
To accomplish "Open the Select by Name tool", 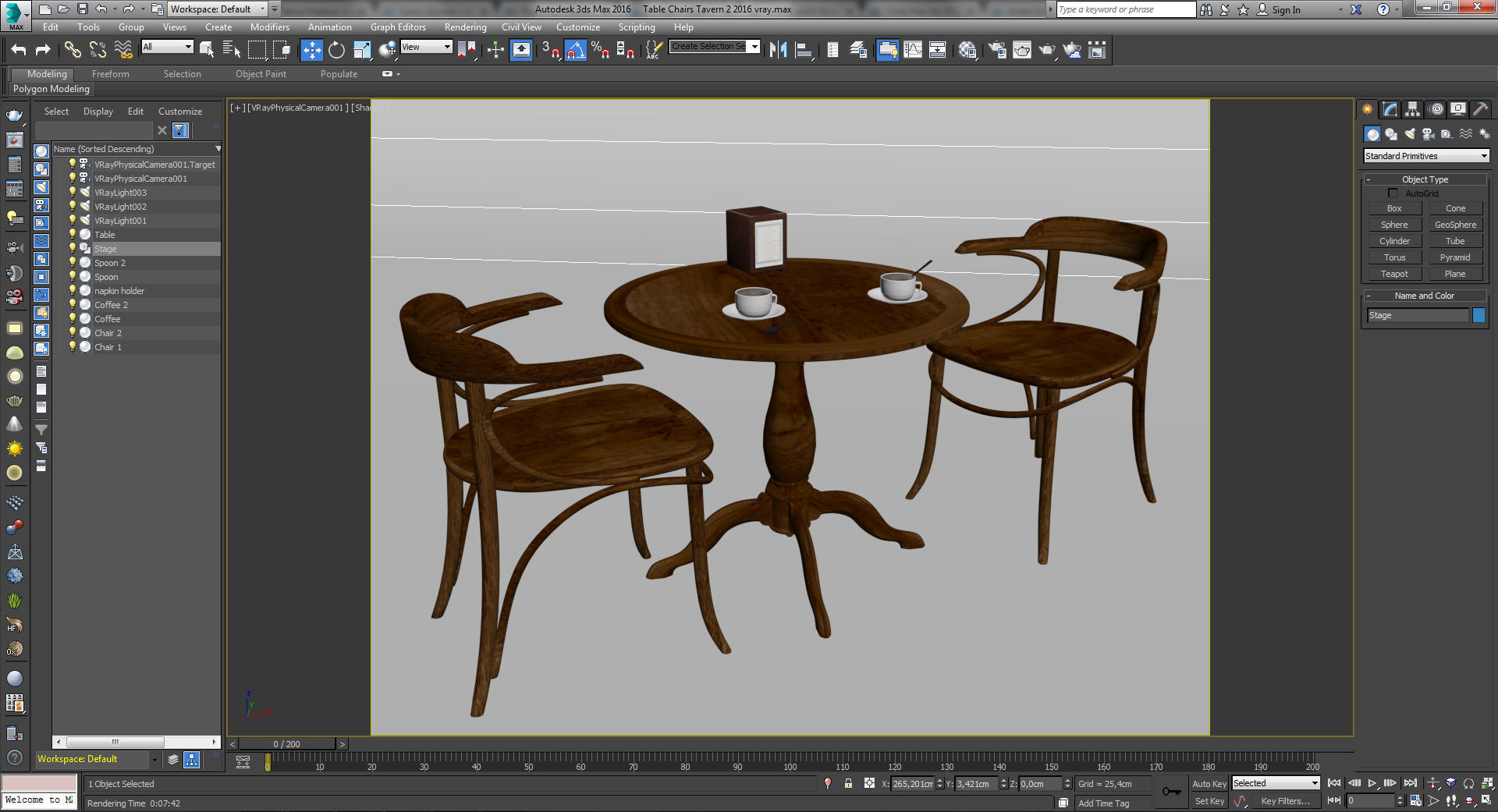I will 232,50.
